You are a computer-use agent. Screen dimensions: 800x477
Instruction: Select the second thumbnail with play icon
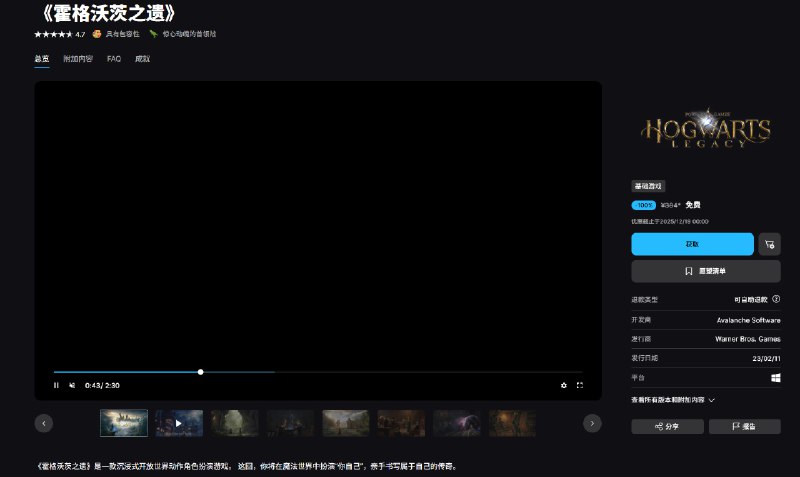179,423
